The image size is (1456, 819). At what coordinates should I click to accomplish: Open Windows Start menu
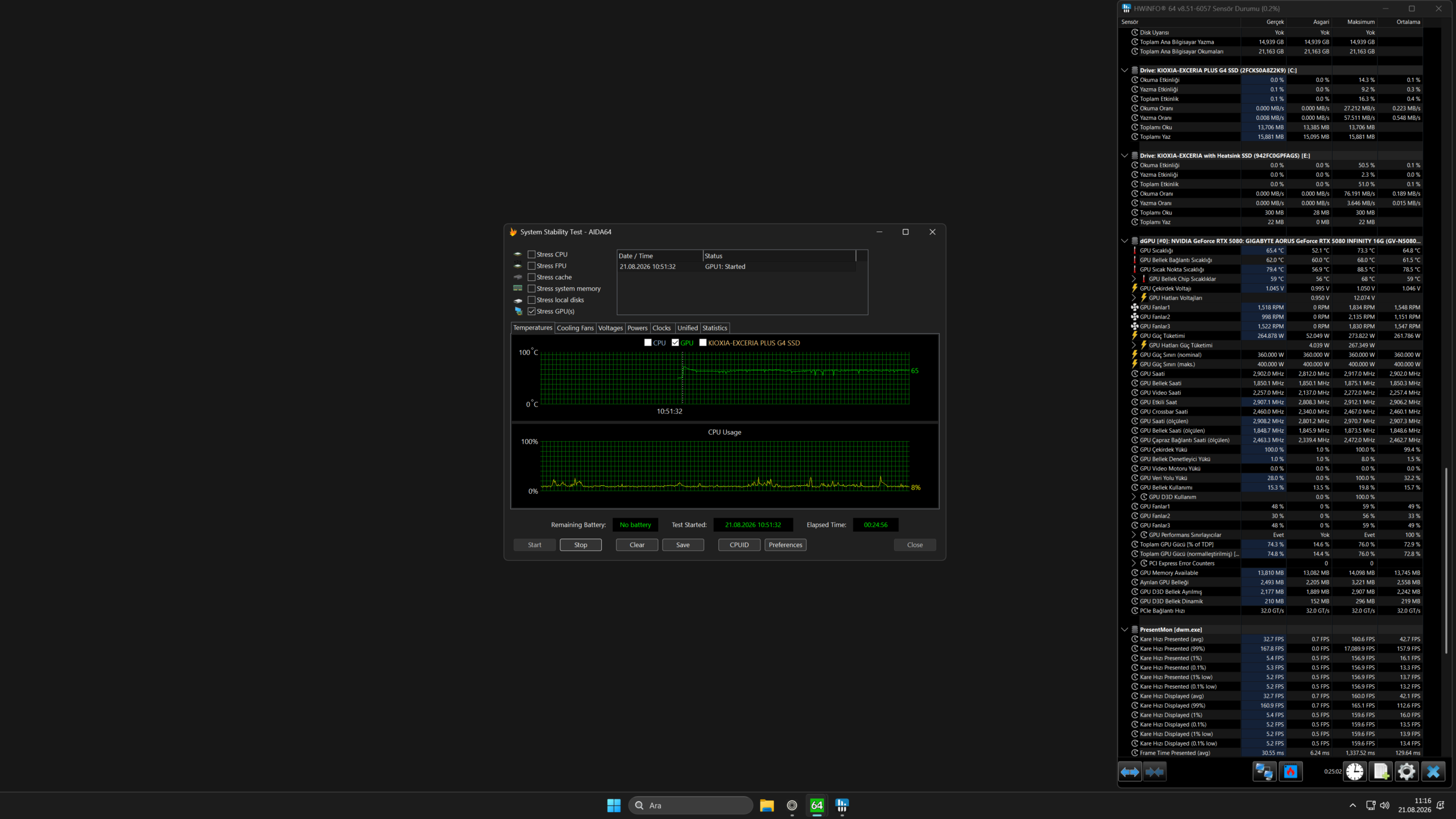[x=614, y=805]
